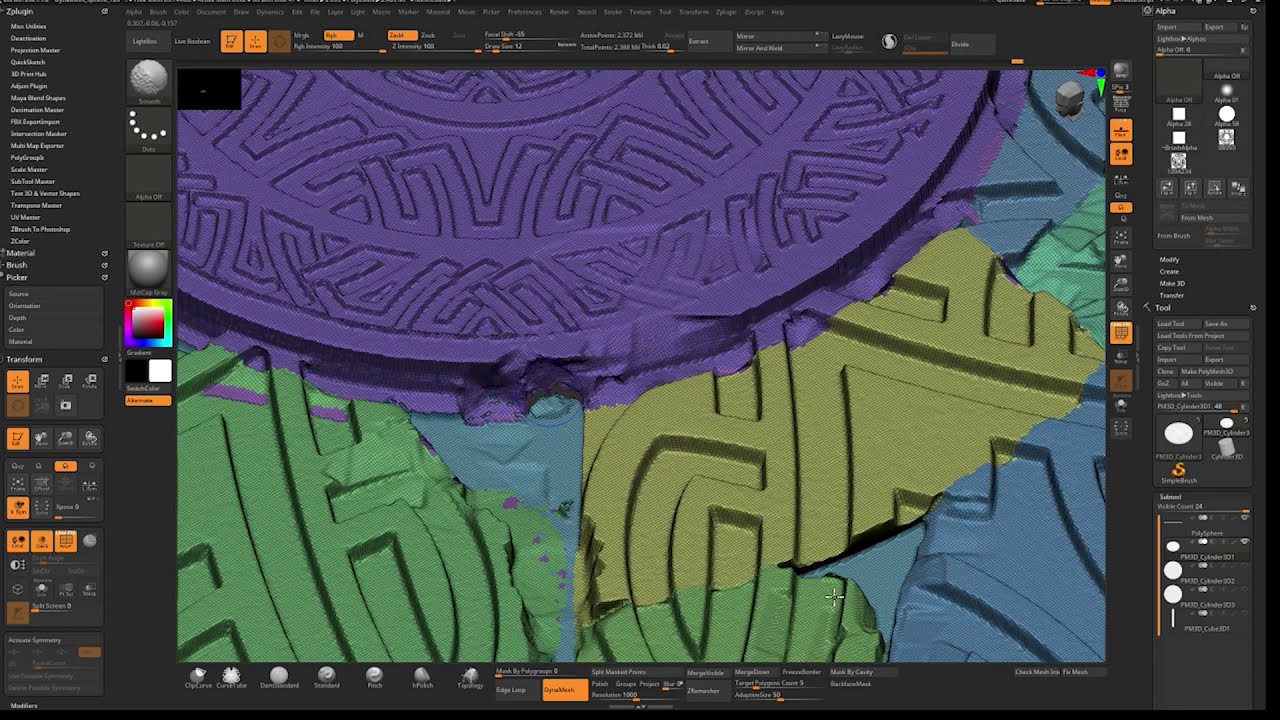
Task: Click the Transform panel snapshot camera icon
Action: (65, 405)
